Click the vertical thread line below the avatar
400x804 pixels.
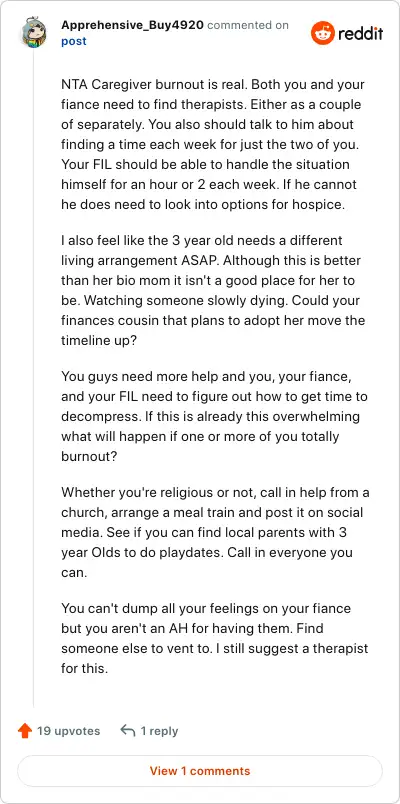pyautogui.click(x=34, y=377)
